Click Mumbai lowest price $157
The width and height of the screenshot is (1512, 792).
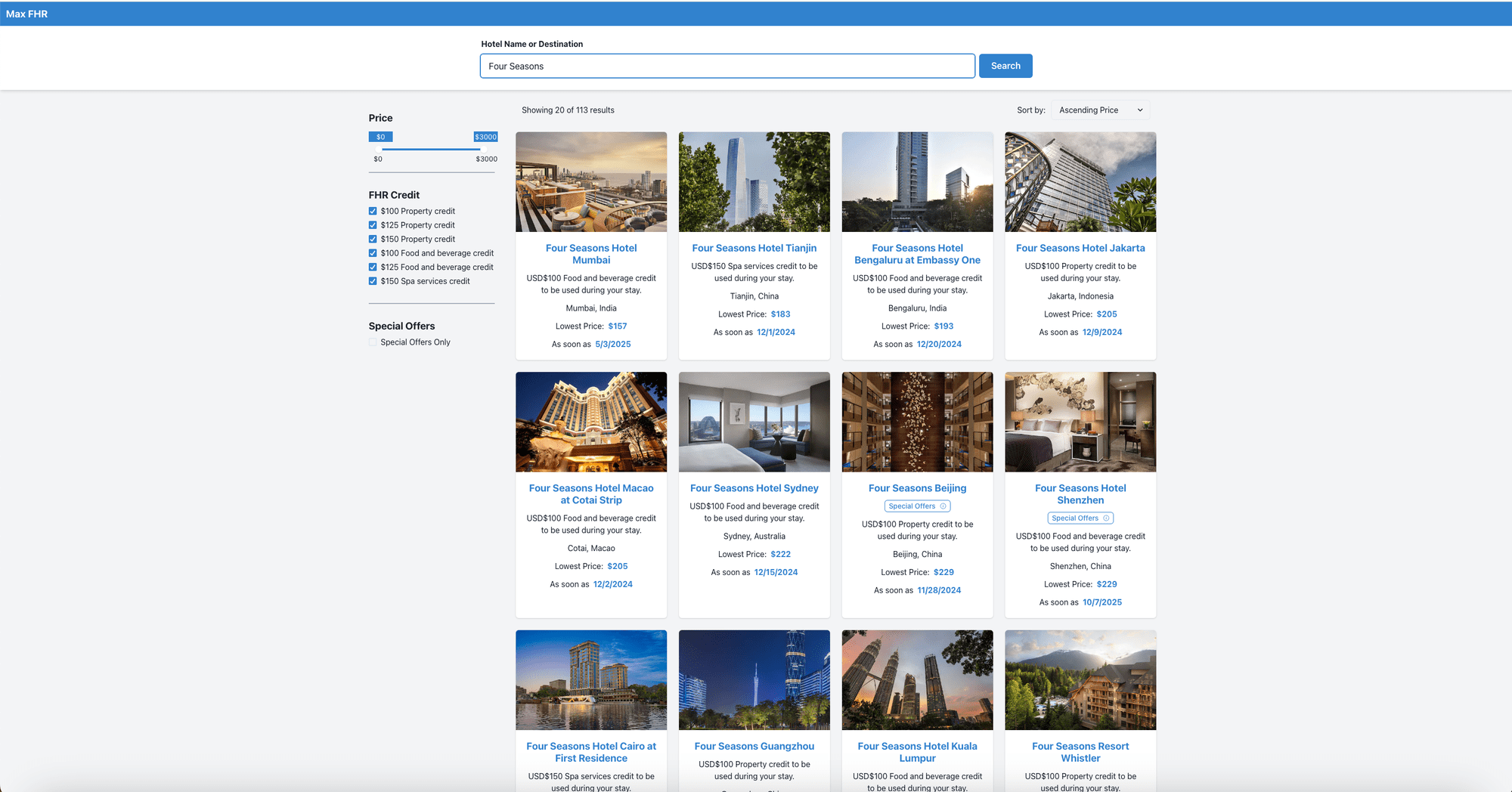click(618, 326)
